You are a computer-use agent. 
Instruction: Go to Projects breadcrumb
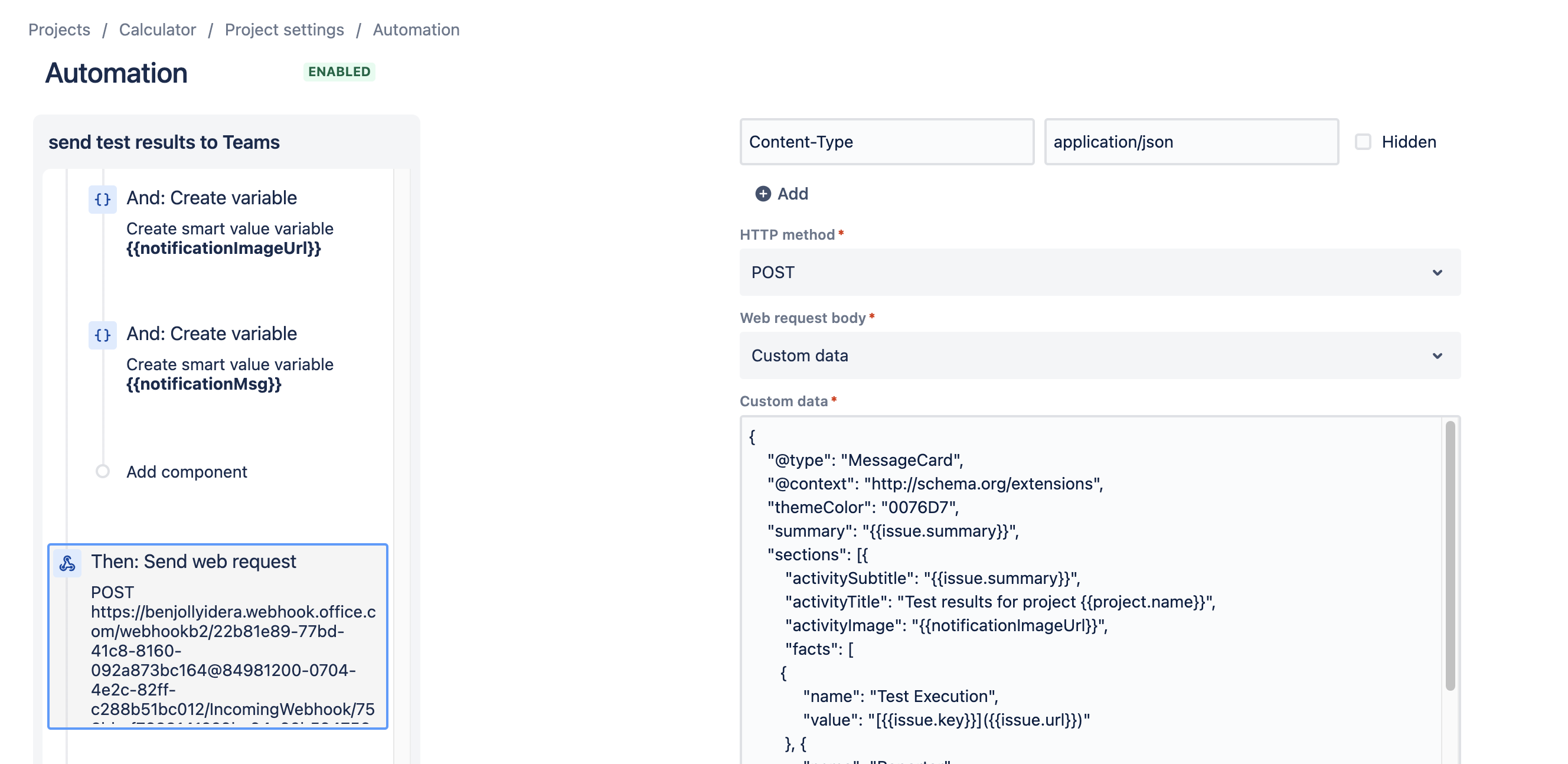(59, 29)
